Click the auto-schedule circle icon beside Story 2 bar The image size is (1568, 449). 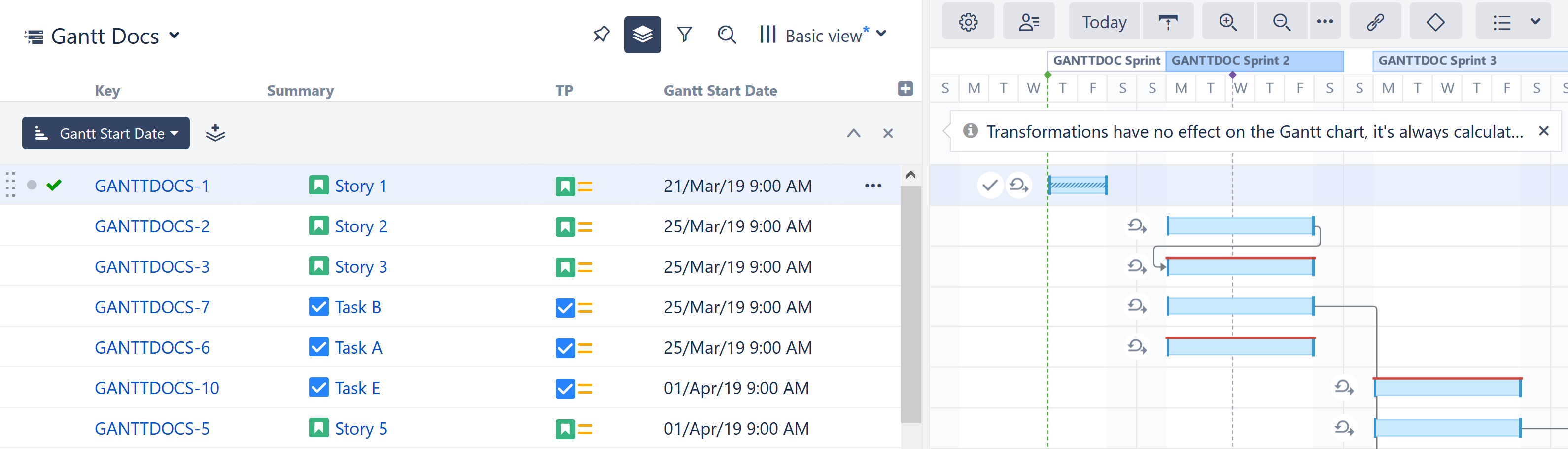(x=1137, y=225)
